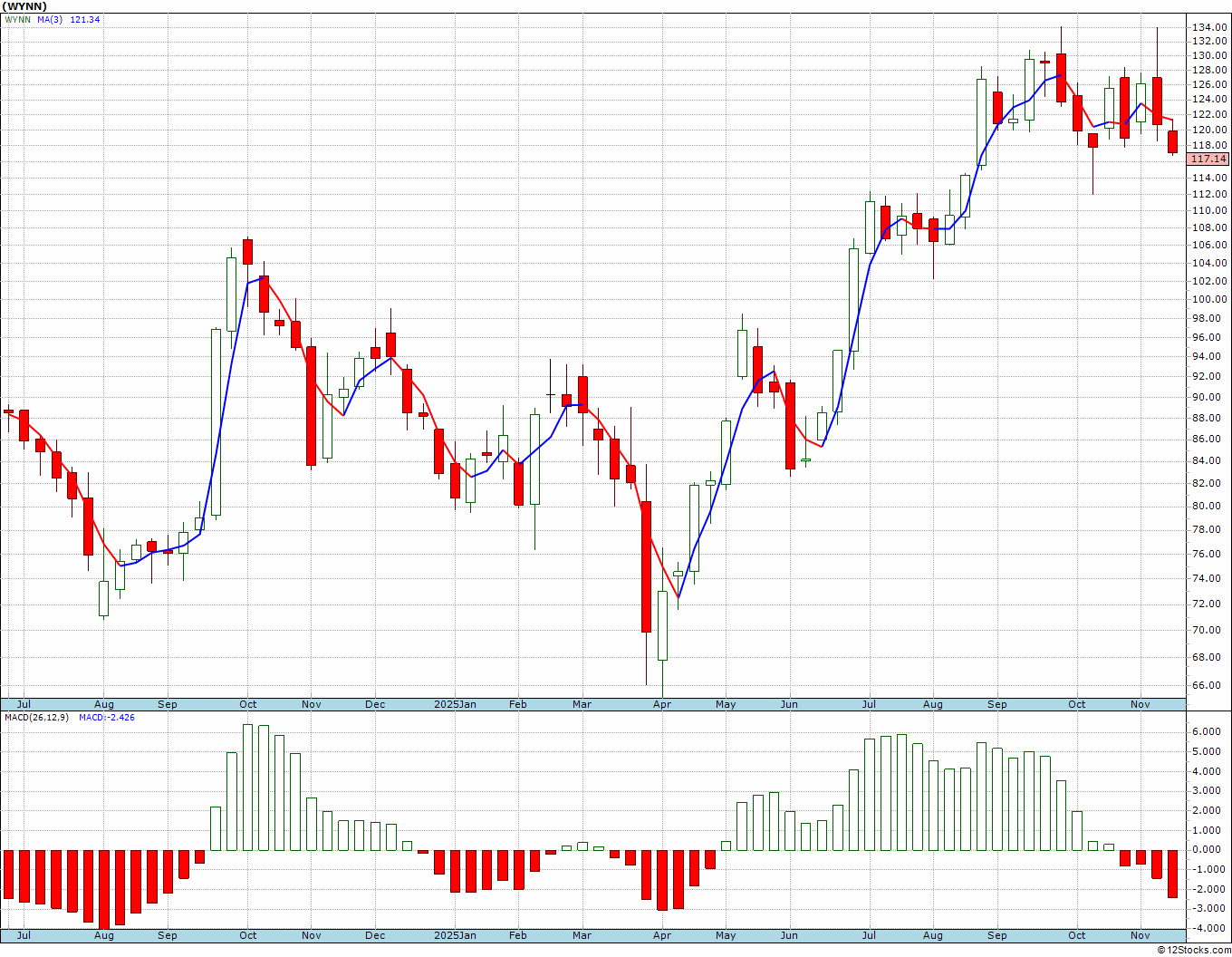Image resolution: width=1232 pixels, height=957 pixels.
Task: Click "2025Jan" on the MACD panel time axis
Action: [x=455, y=935]
